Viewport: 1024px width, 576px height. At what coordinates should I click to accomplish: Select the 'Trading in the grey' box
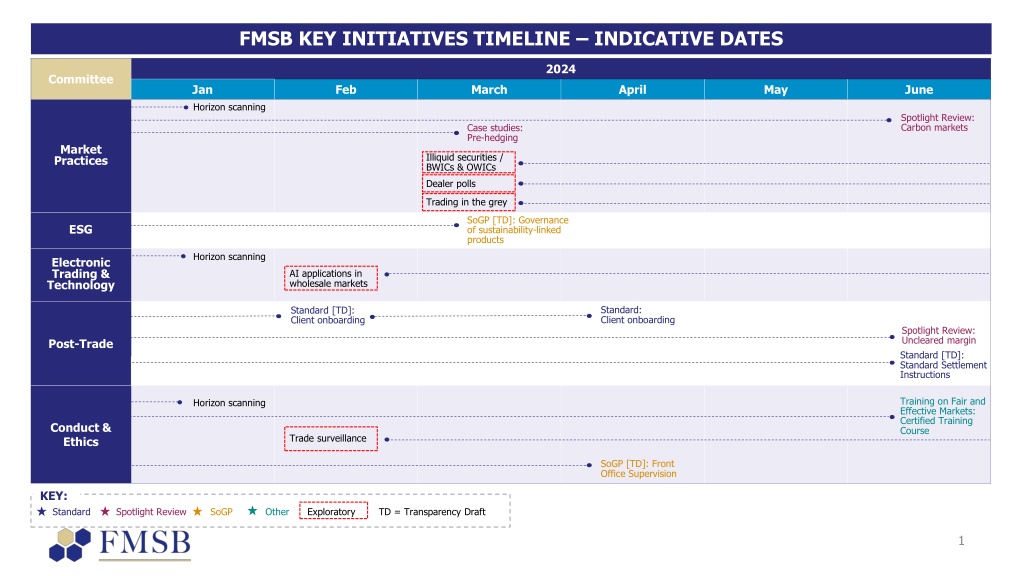pyautogui.click(x=468, y=202)
